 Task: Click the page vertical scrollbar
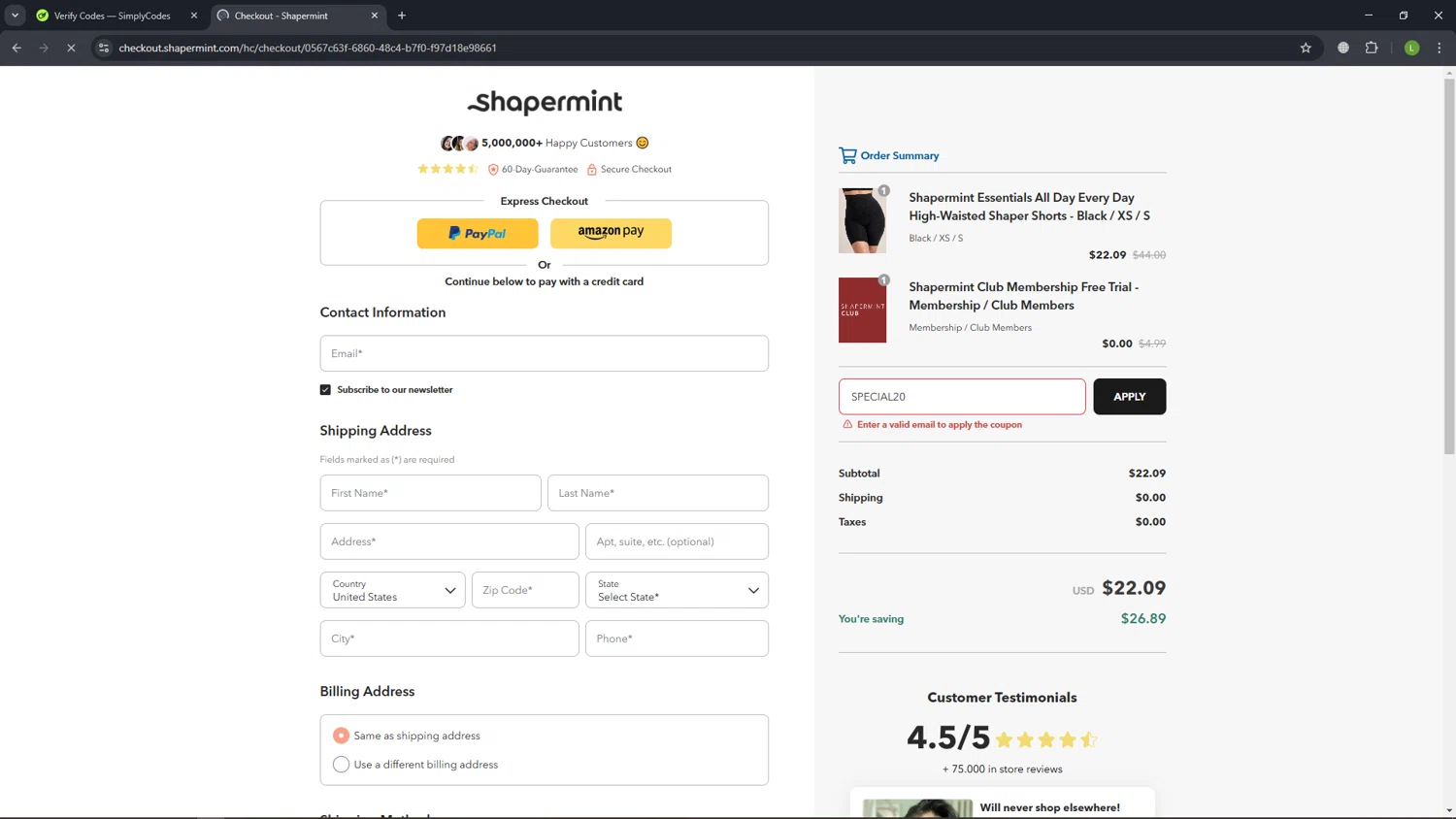point(1449,267)
